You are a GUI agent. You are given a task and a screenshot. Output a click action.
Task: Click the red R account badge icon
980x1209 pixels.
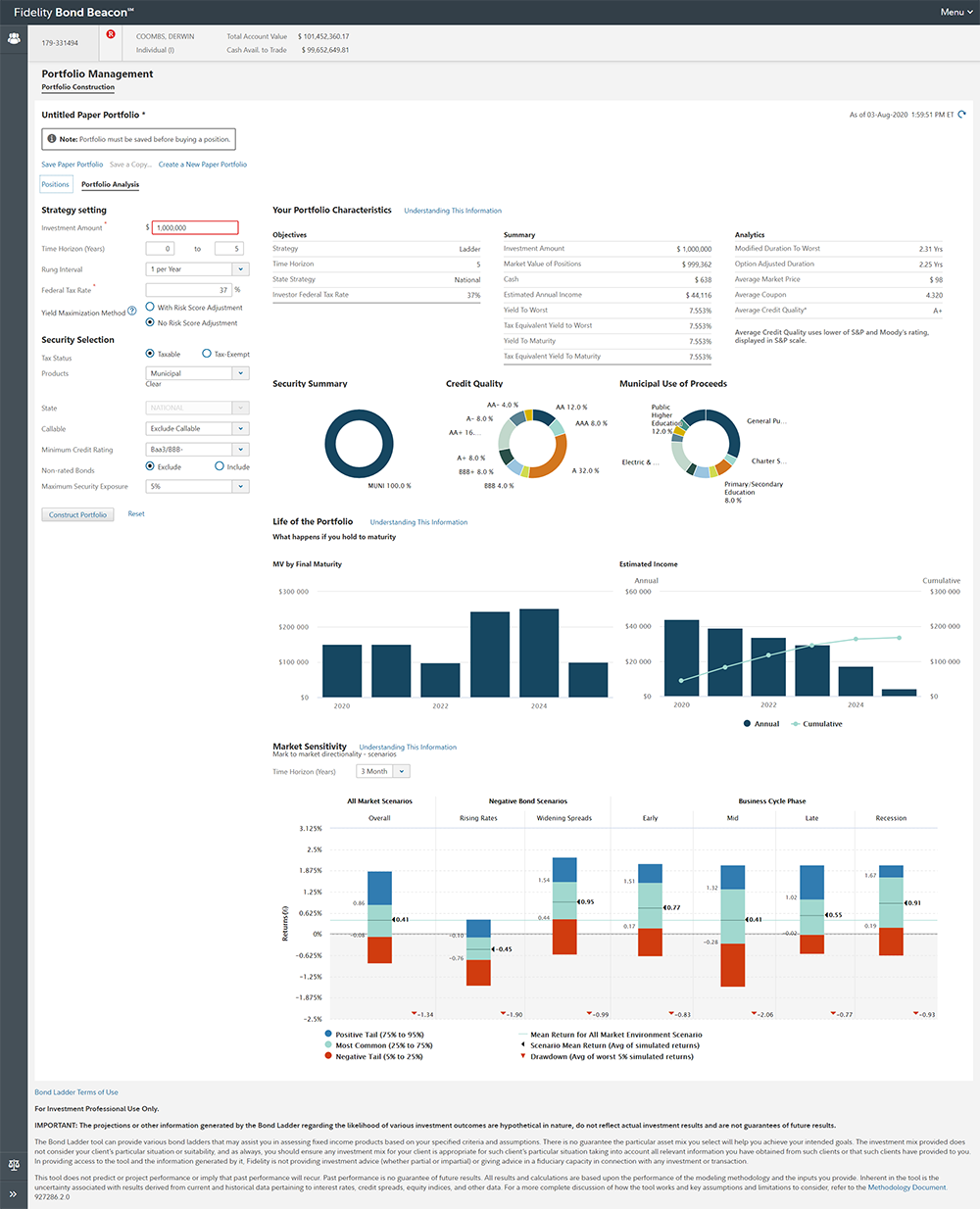111,34
